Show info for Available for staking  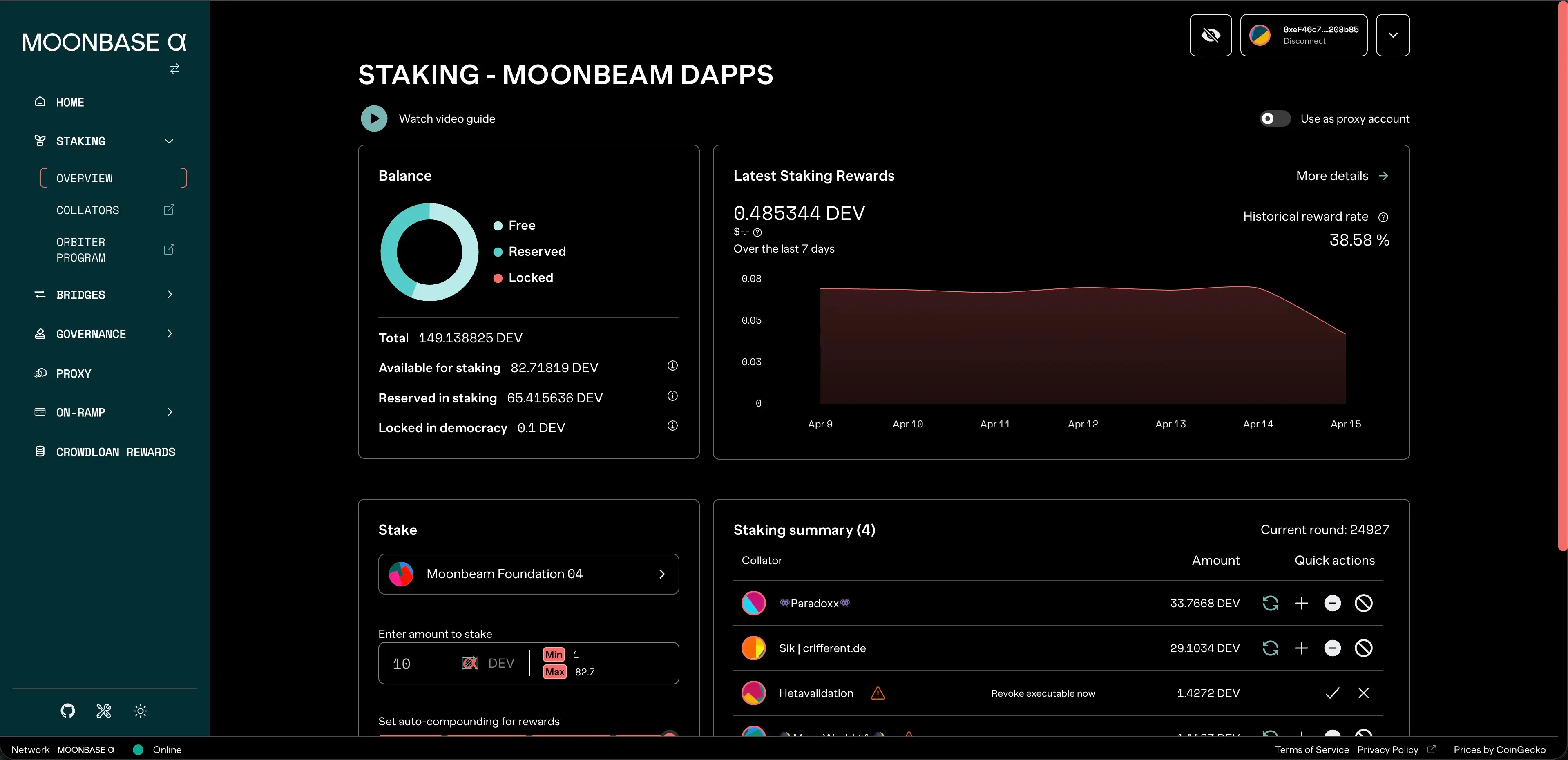pyautogui.click(x=672, y=365)
